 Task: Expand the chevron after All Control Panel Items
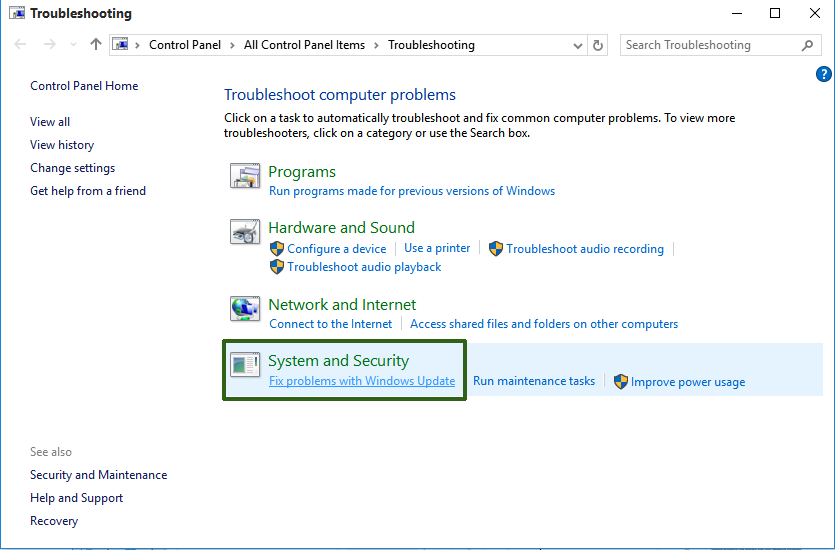[376, 45]
